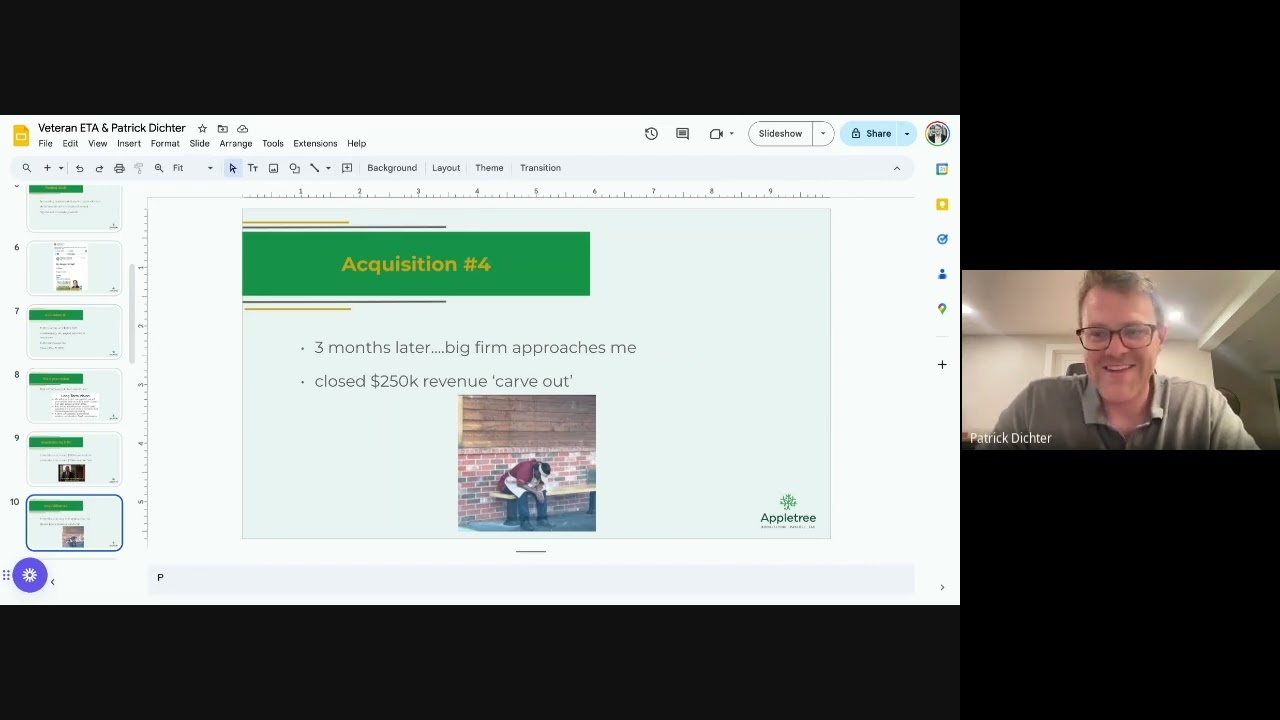Open the Share options dropdown arrow
The height and width of the screenshot is (720, 1280).
point(907,134)
